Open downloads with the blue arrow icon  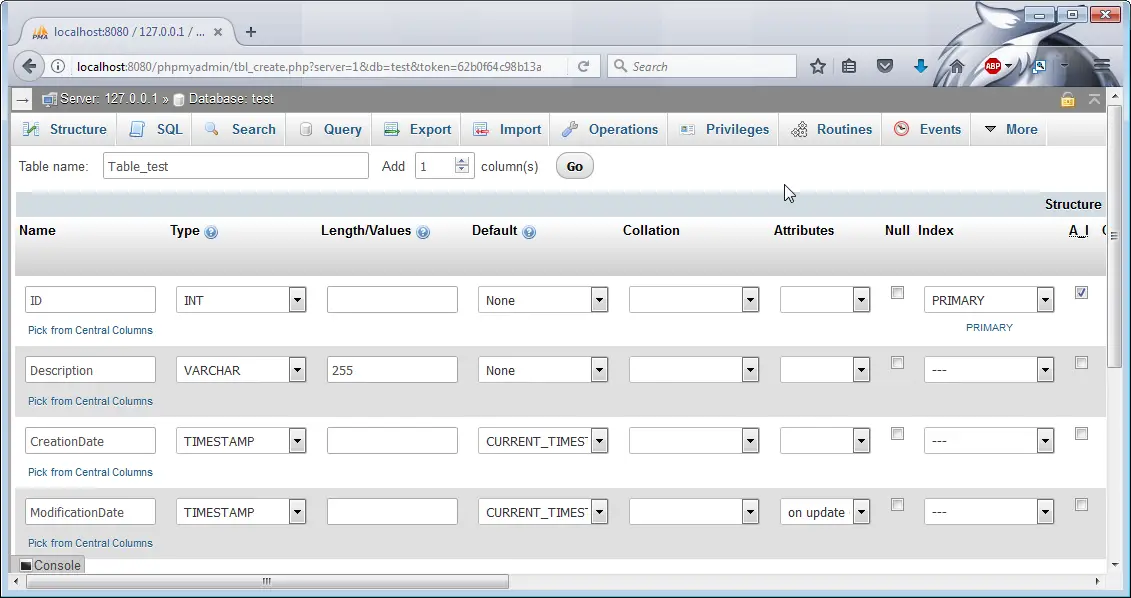coord(920,66)
